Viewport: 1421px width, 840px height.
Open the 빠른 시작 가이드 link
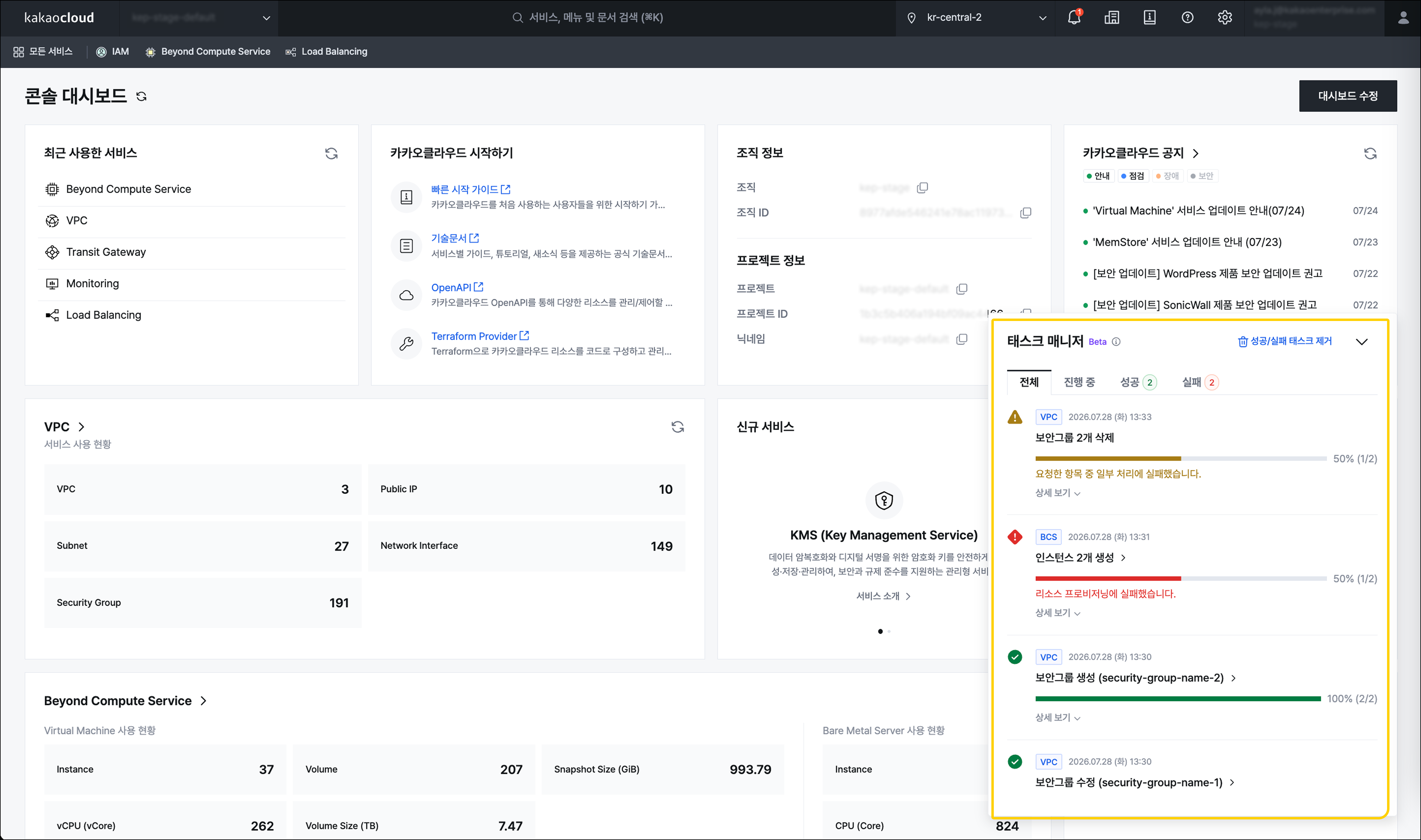[x=470, y=190]
